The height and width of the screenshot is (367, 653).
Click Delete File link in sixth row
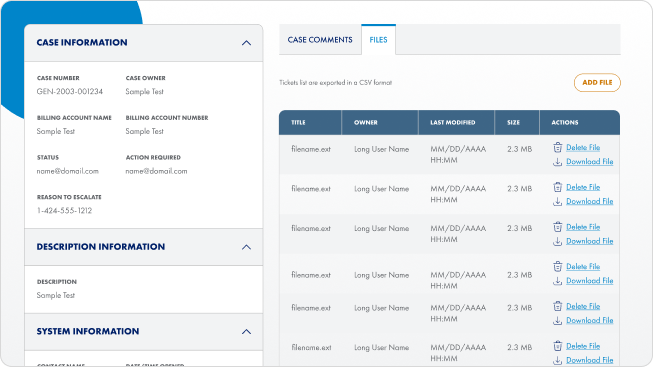[x=583, y=346]
